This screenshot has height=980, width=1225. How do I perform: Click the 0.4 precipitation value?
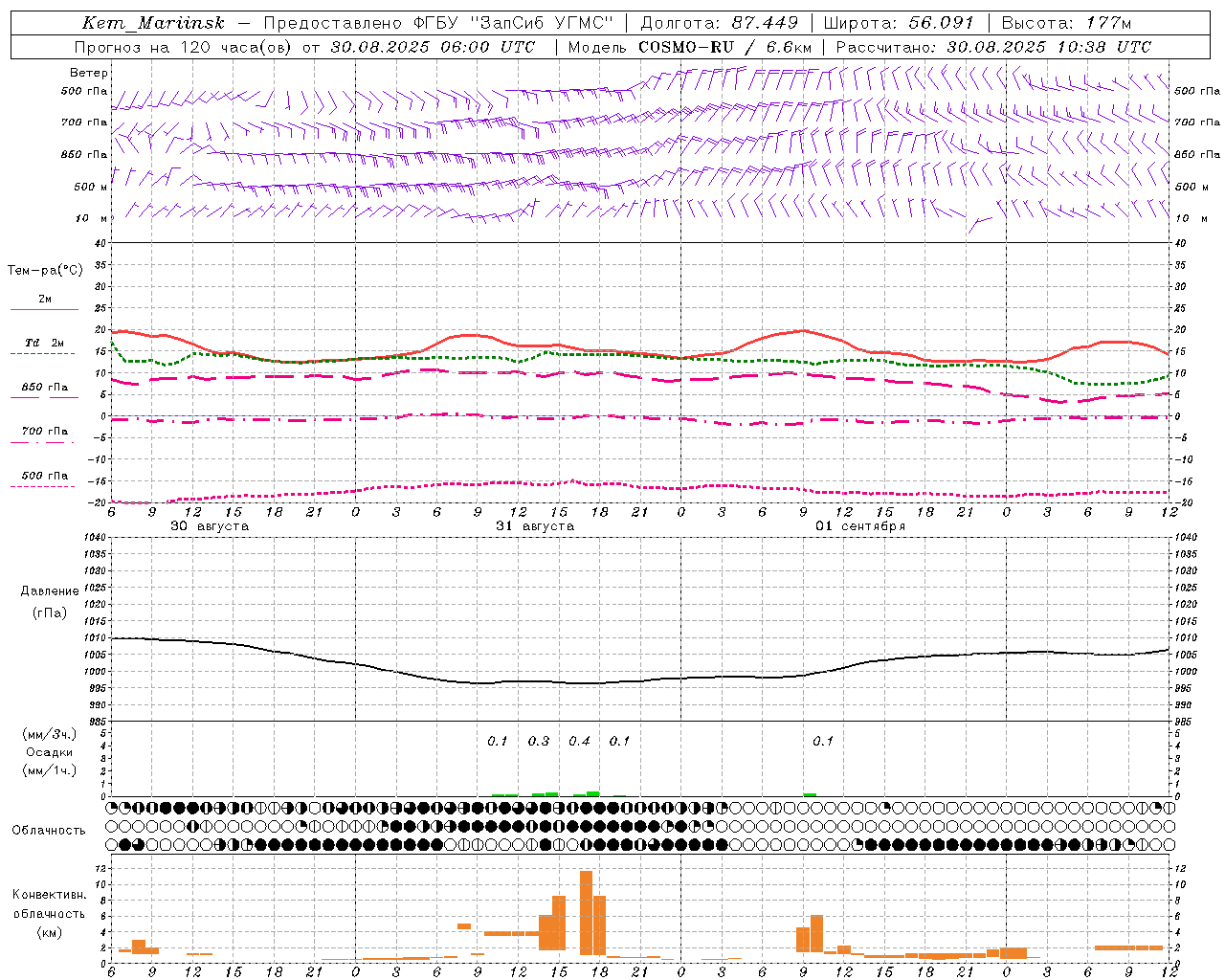tap(580, 741)
